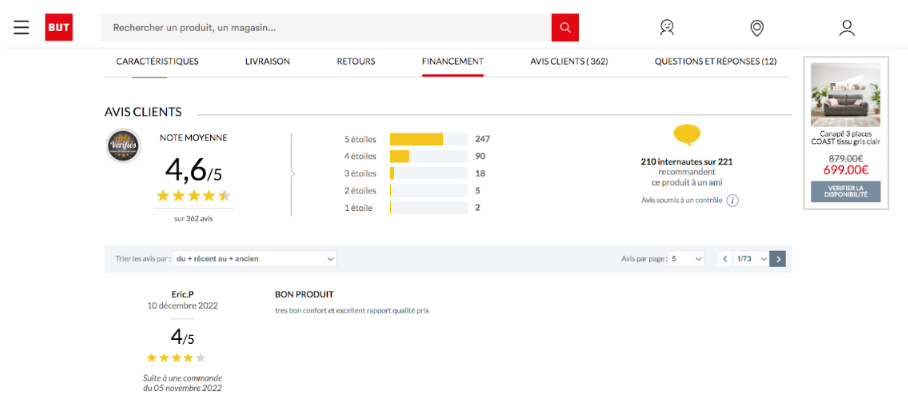Go to previous reviews page arrow

(x=725, y=258)
